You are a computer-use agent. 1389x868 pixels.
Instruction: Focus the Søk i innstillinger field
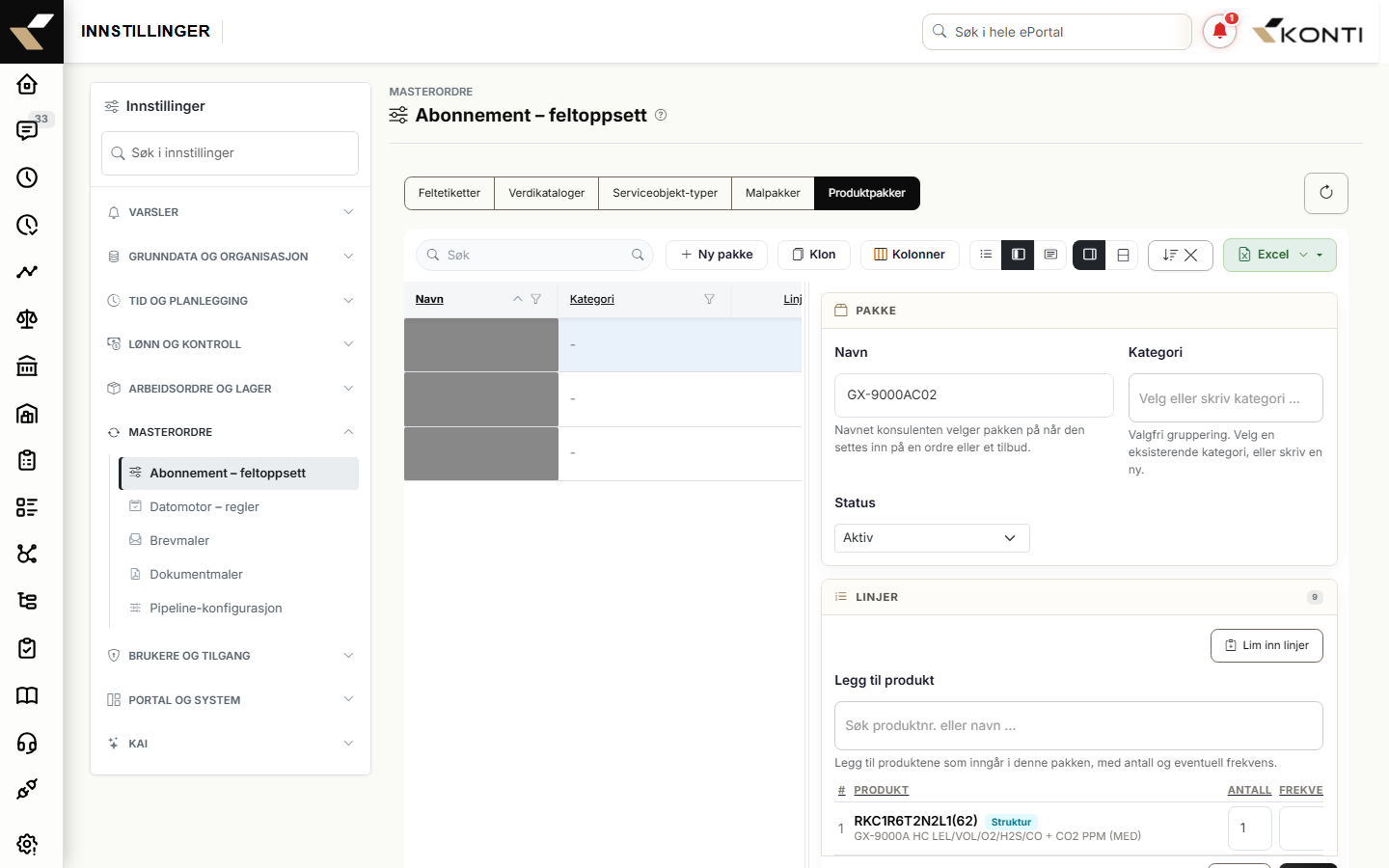click(231, 153)
